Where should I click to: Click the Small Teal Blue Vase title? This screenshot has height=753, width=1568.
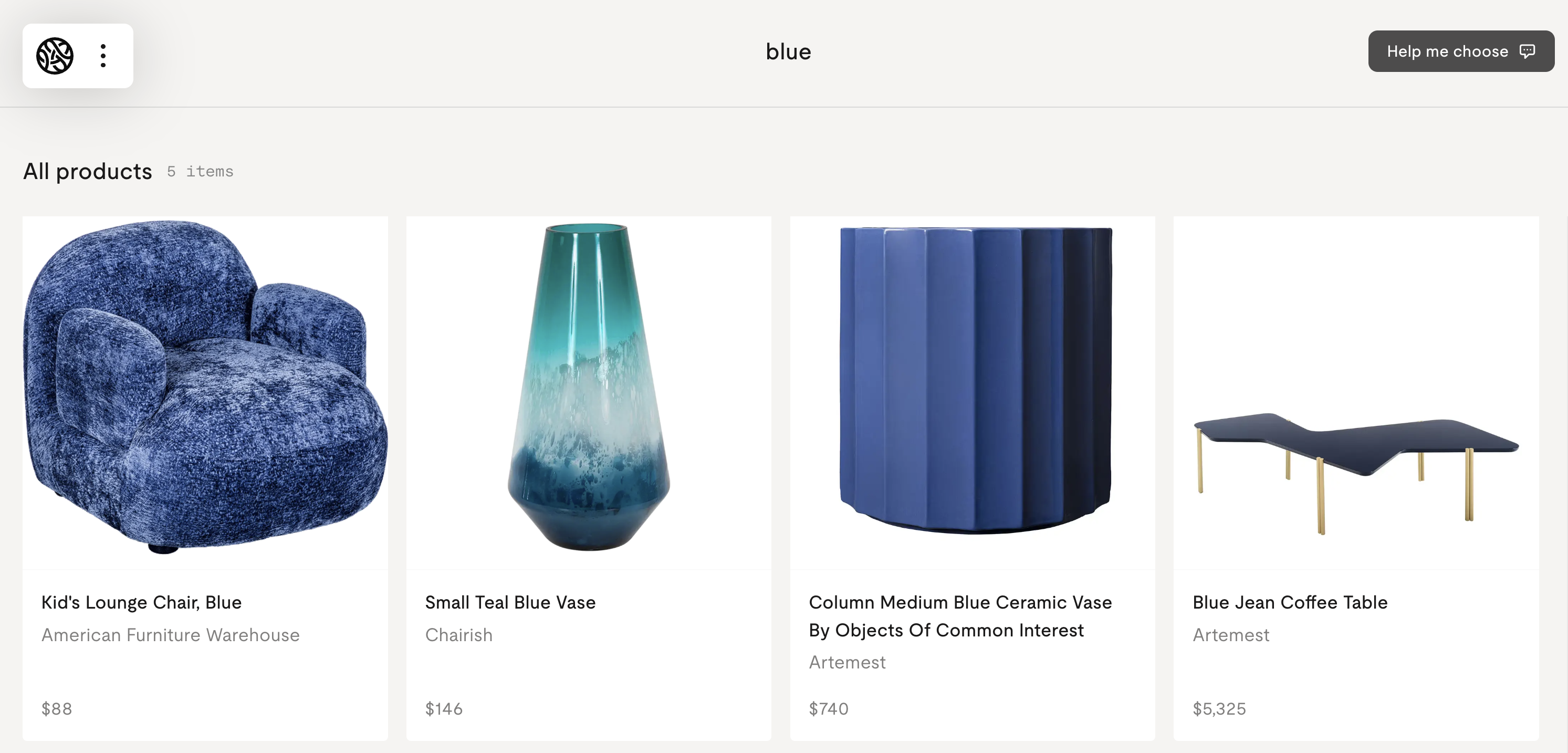tap(510, 602)
